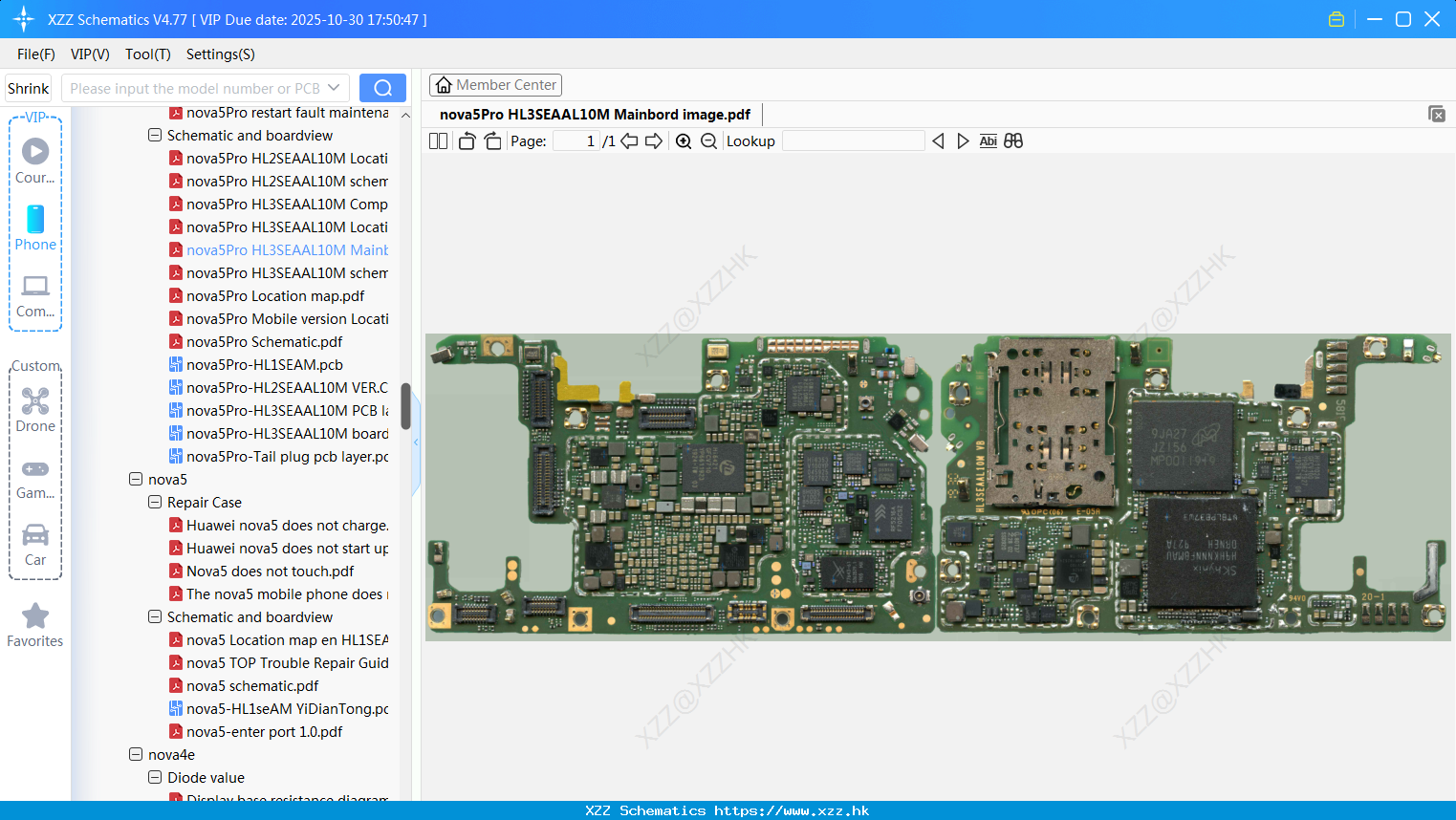This screenshot has width=1456, height=820.
Task: Open nova5Pro-Tail plug pcb layer file
Action: [278, 457]
